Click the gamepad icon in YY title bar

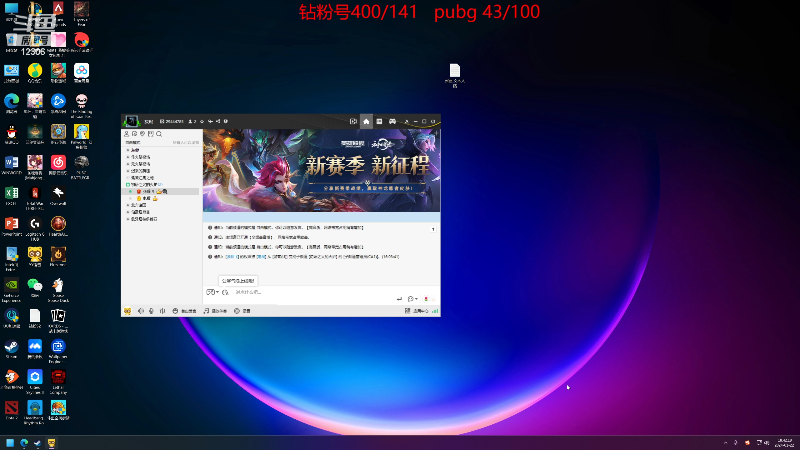(x=392, y=121)
